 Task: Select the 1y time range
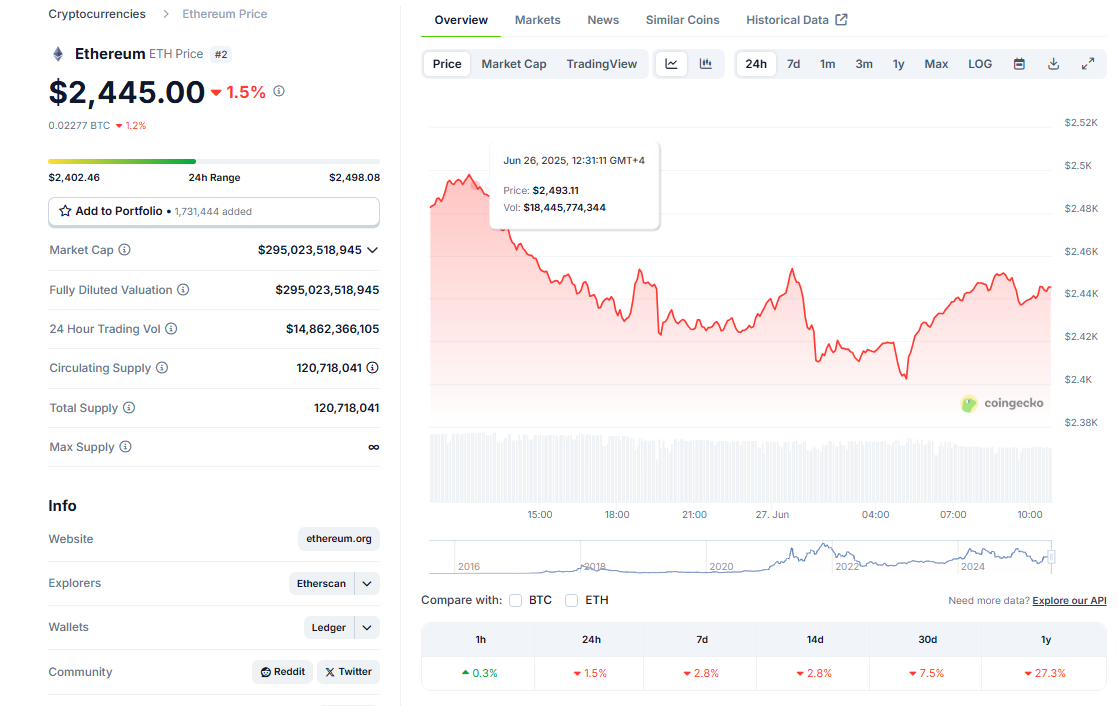[898, 64]
